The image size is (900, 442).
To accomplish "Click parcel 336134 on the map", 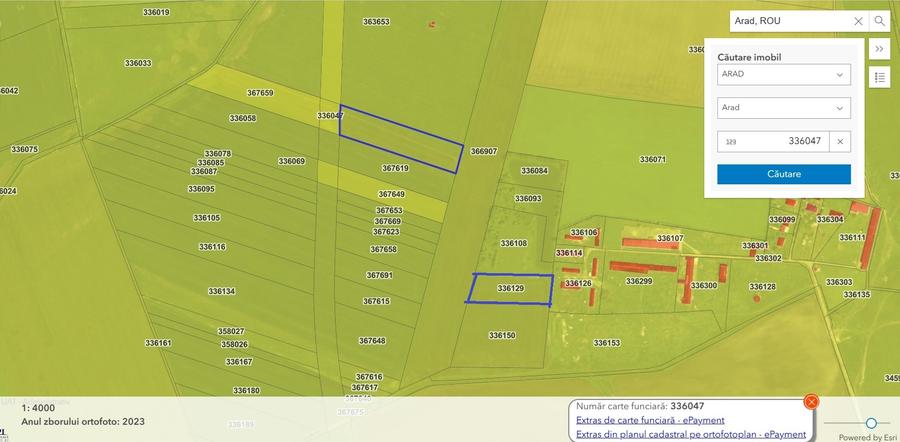I will (222, 291).
